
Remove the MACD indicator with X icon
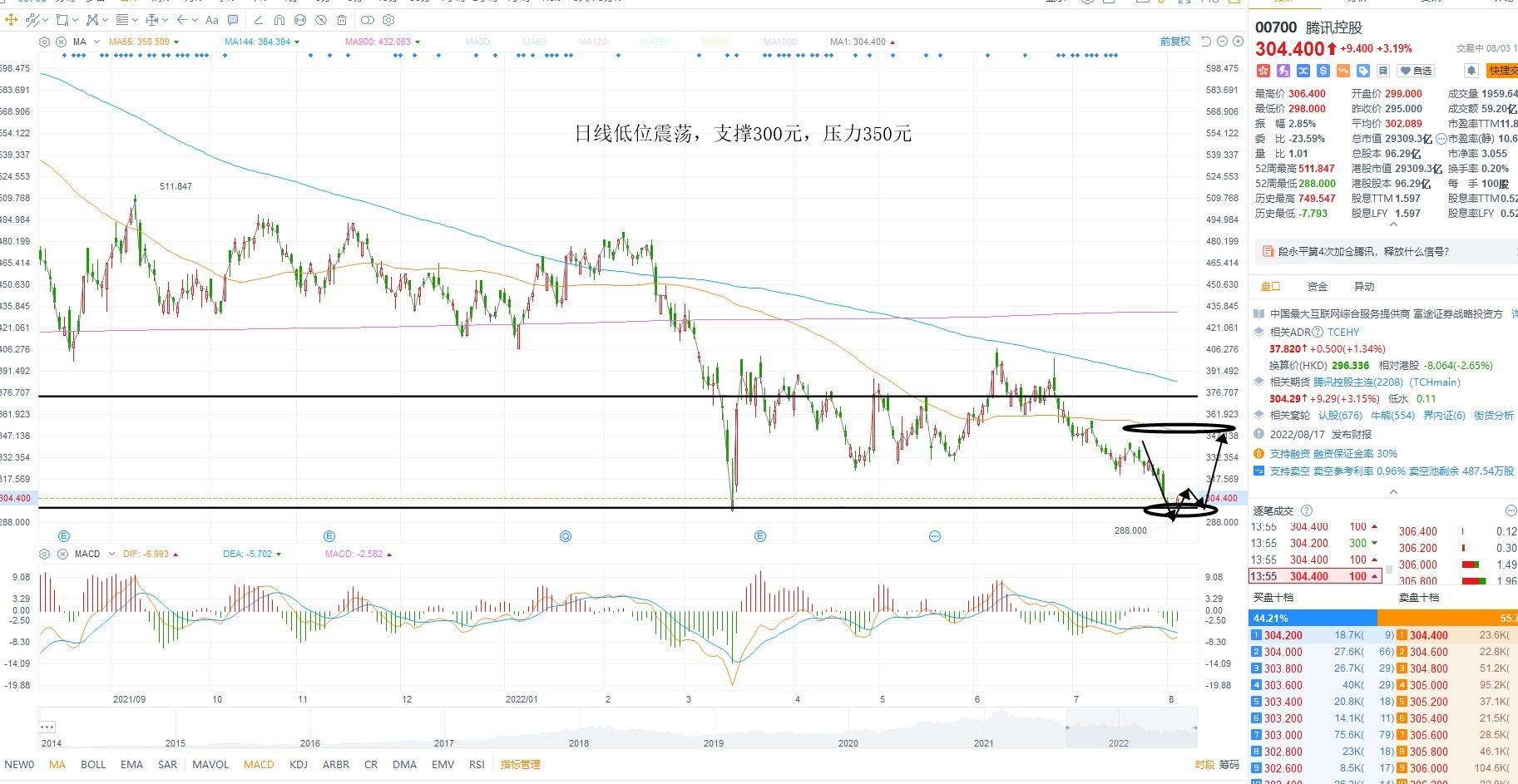point(62,554)
